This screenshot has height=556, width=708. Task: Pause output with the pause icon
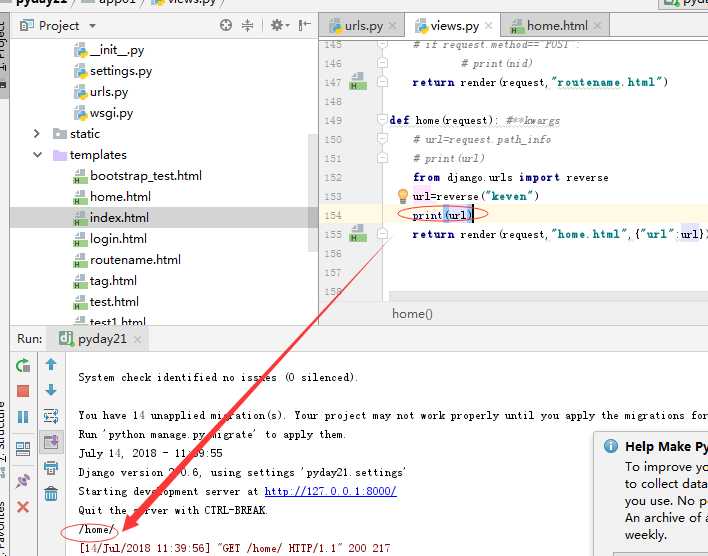[23, 416]
